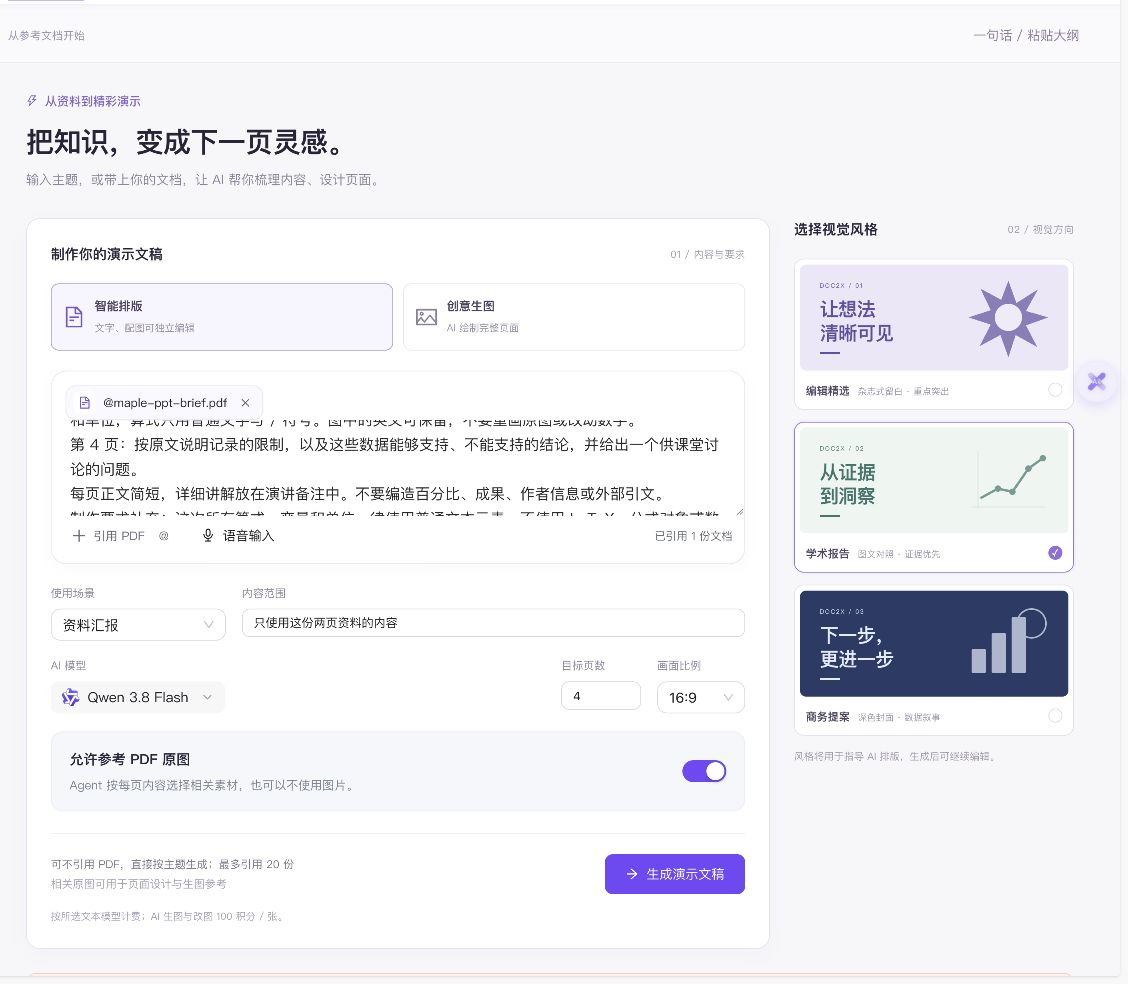Switch to the 智能排版 mode tab
The width and height of the screenshot is (1128, 984).
pos(222,316)
